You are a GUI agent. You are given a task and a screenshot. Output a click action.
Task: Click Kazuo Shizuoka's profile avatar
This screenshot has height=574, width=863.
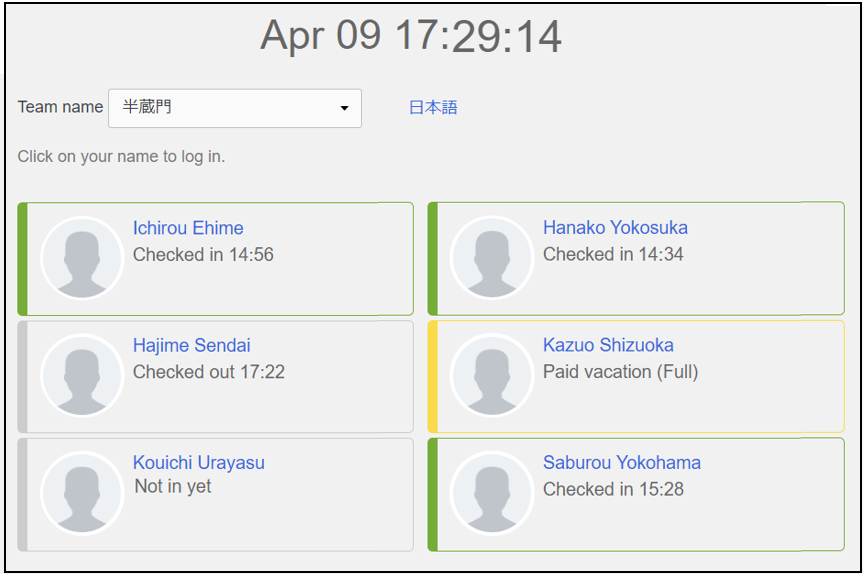(x=492, y=376)
